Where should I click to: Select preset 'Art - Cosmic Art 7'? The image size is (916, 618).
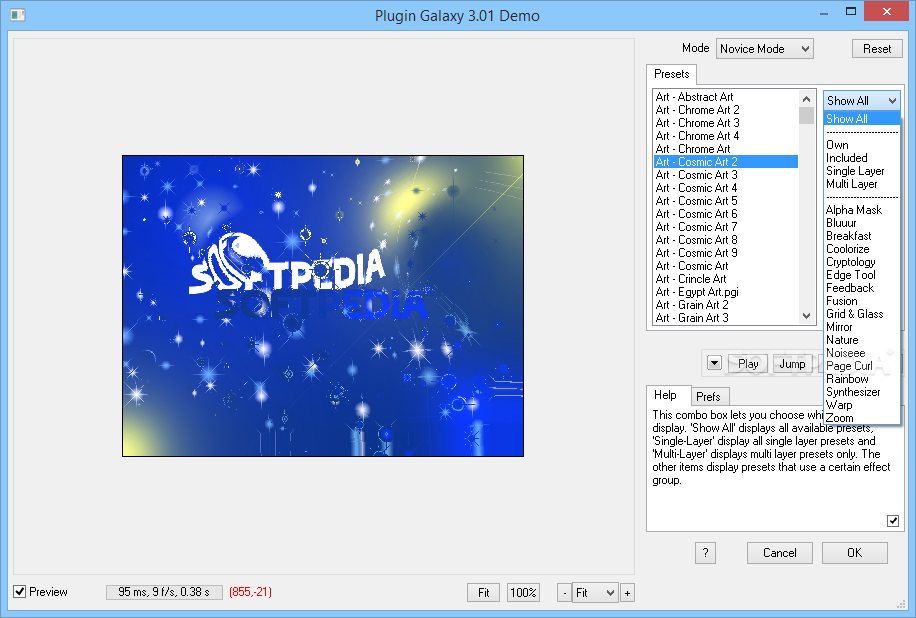pyautogui.click(x=726, y=227)
